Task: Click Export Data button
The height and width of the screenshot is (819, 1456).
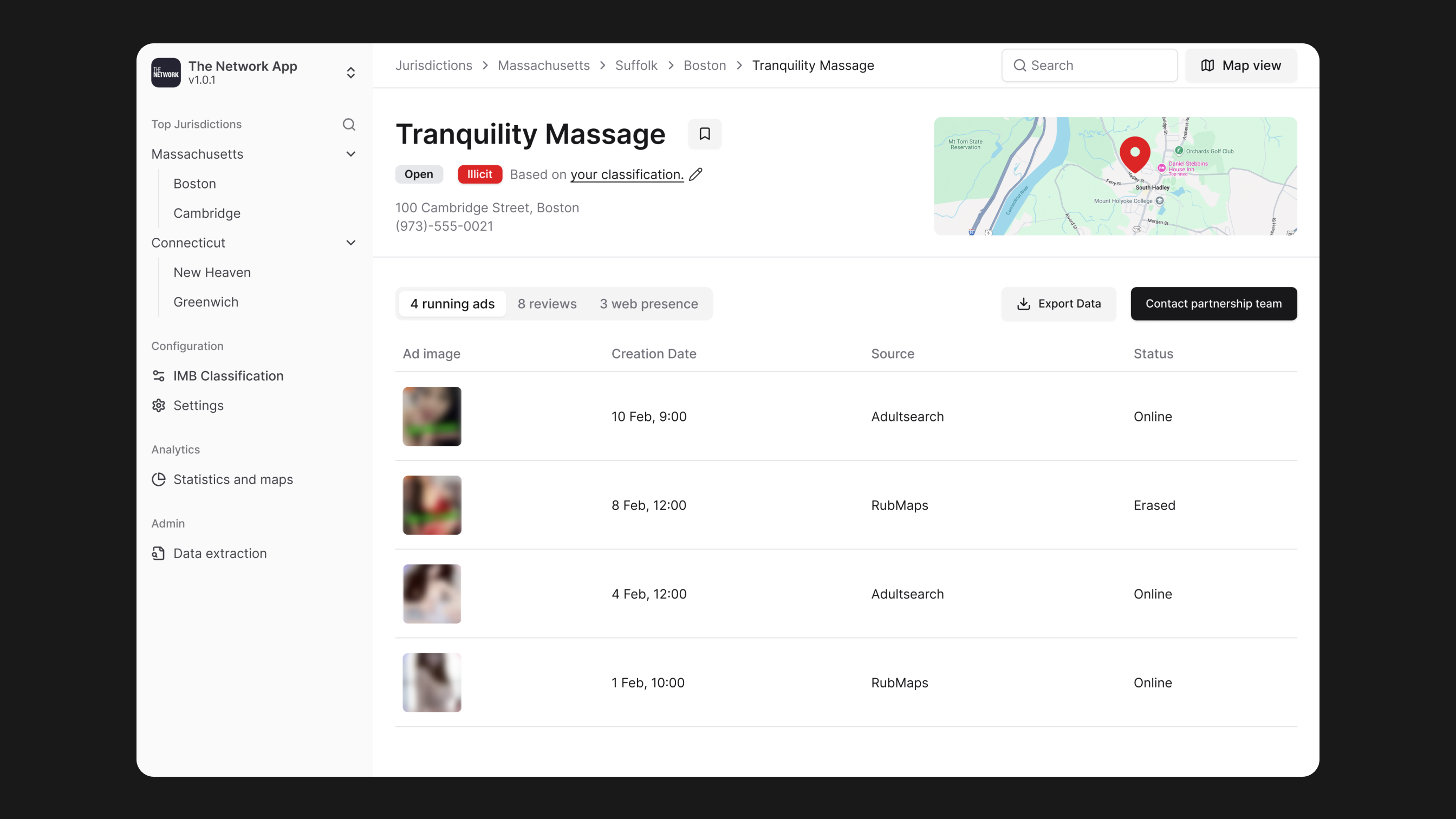Action: click(x=1058, y=303)
